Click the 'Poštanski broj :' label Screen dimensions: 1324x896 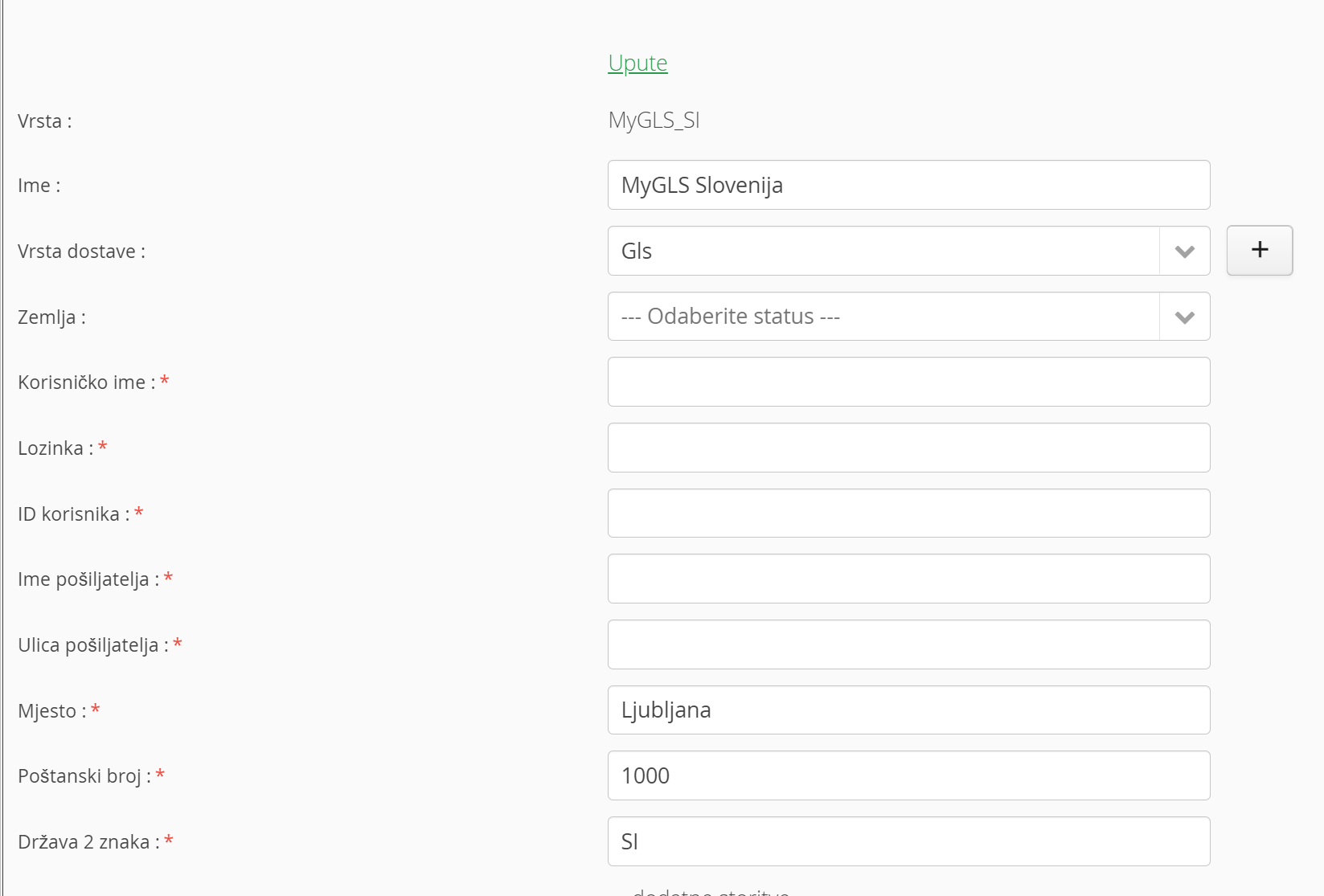pyautogui.click(x=84, y=776)
